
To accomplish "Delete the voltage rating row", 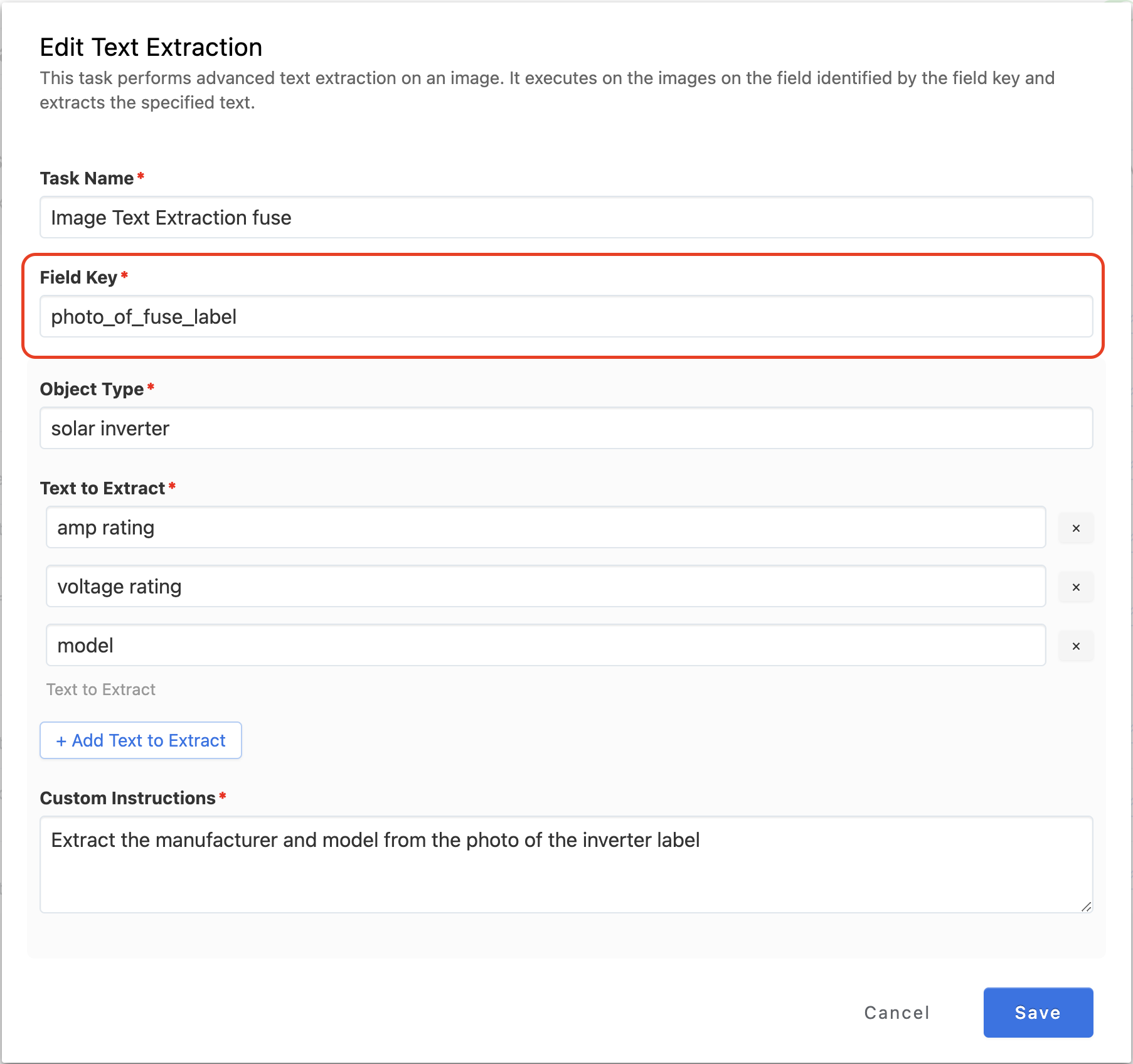I will tap(1075, 587).
